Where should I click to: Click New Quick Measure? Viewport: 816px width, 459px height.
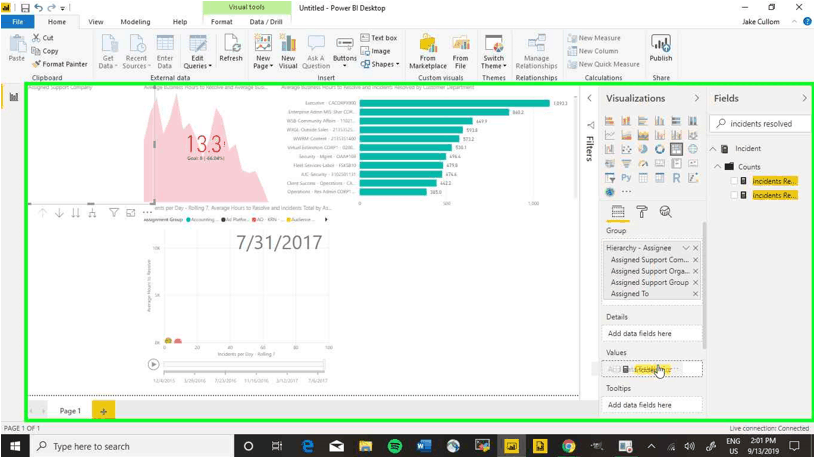pyautogui.click(x=604, y=64)
